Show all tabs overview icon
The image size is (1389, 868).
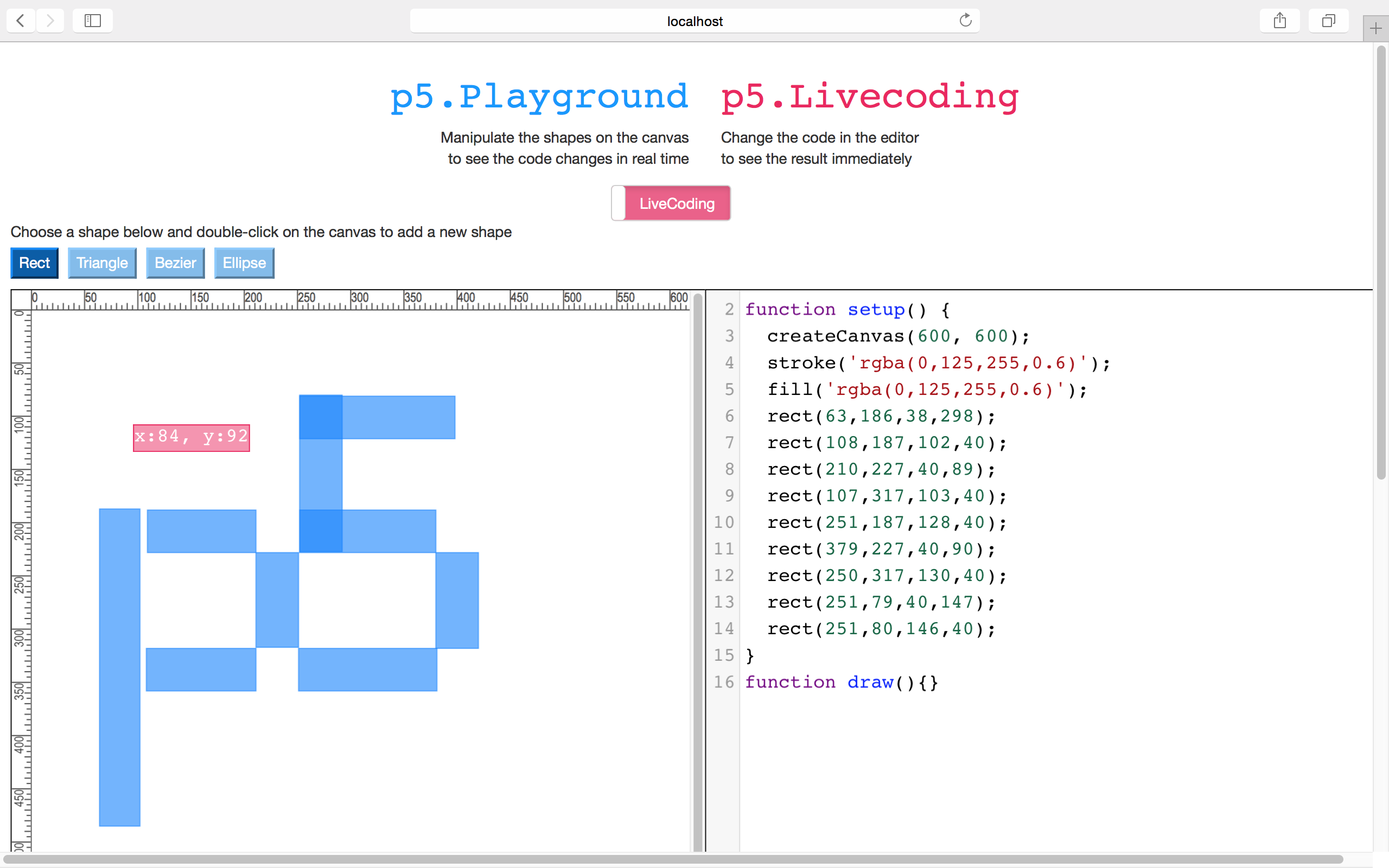[x=1328, y=21]
